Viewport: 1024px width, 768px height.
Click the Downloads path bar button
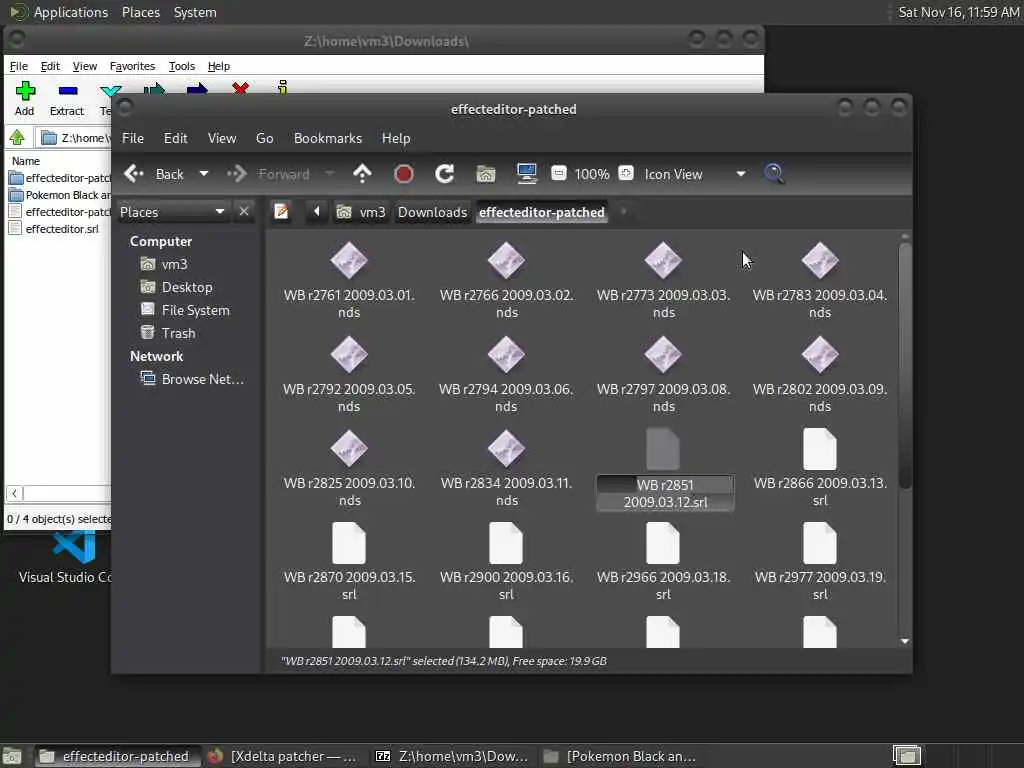pos(432,212)
